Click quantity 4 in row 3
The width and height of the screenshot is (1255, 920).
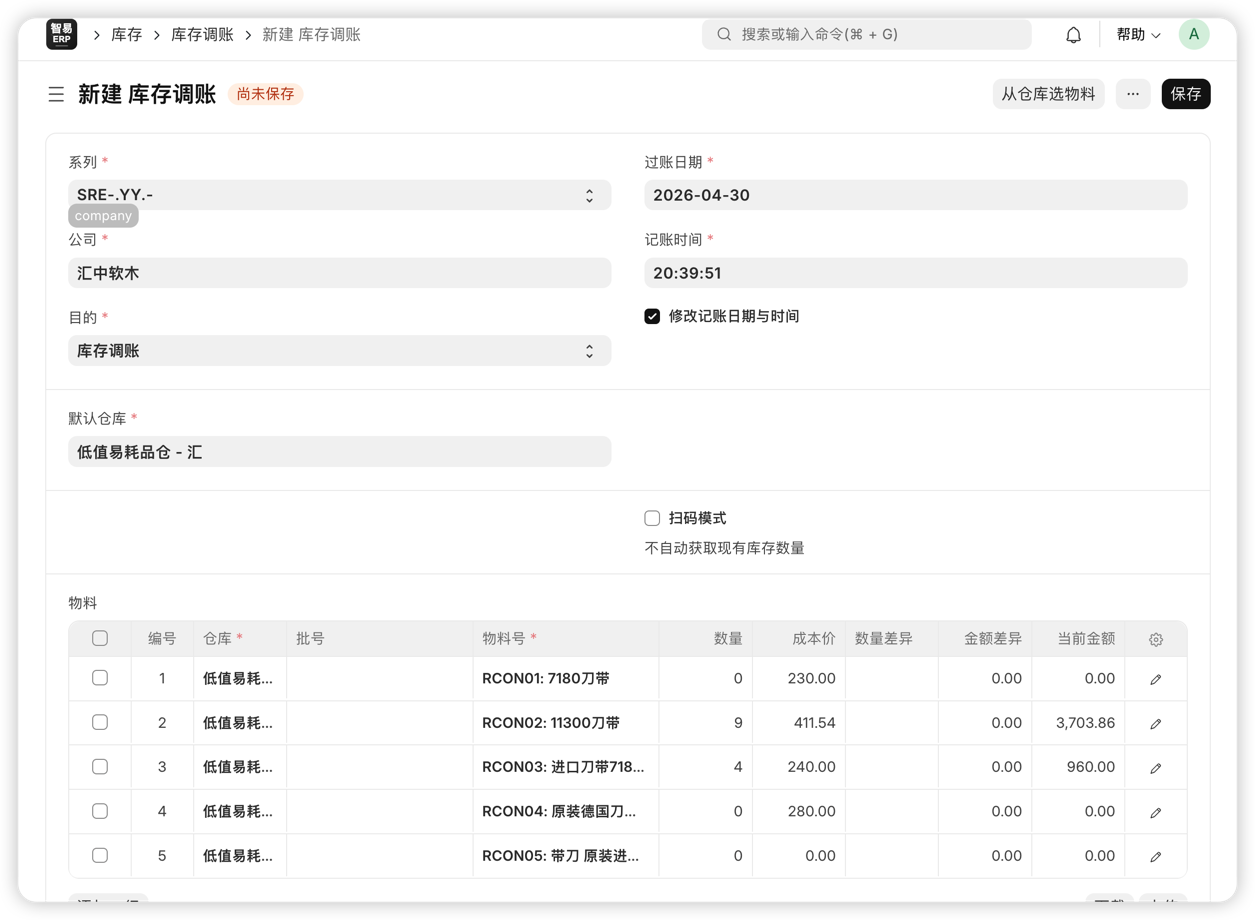coord(706,767)
